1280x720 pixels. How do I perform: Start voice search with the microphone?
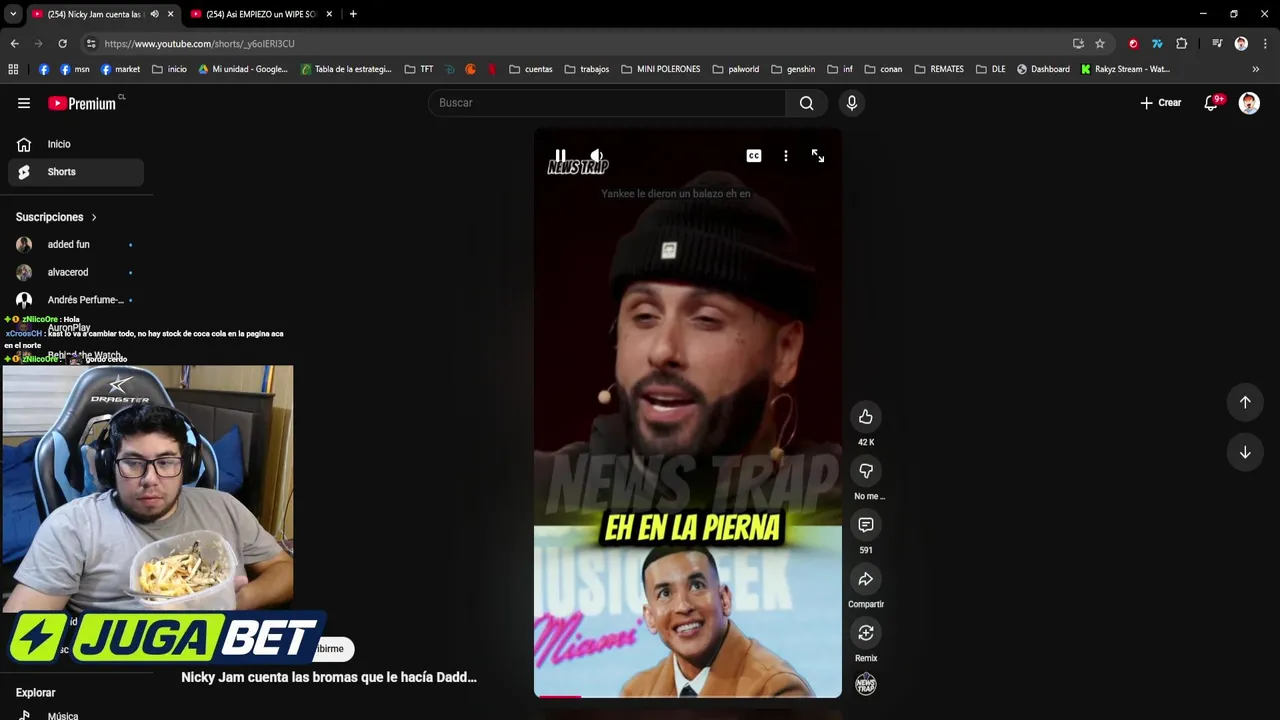point(852,103)
